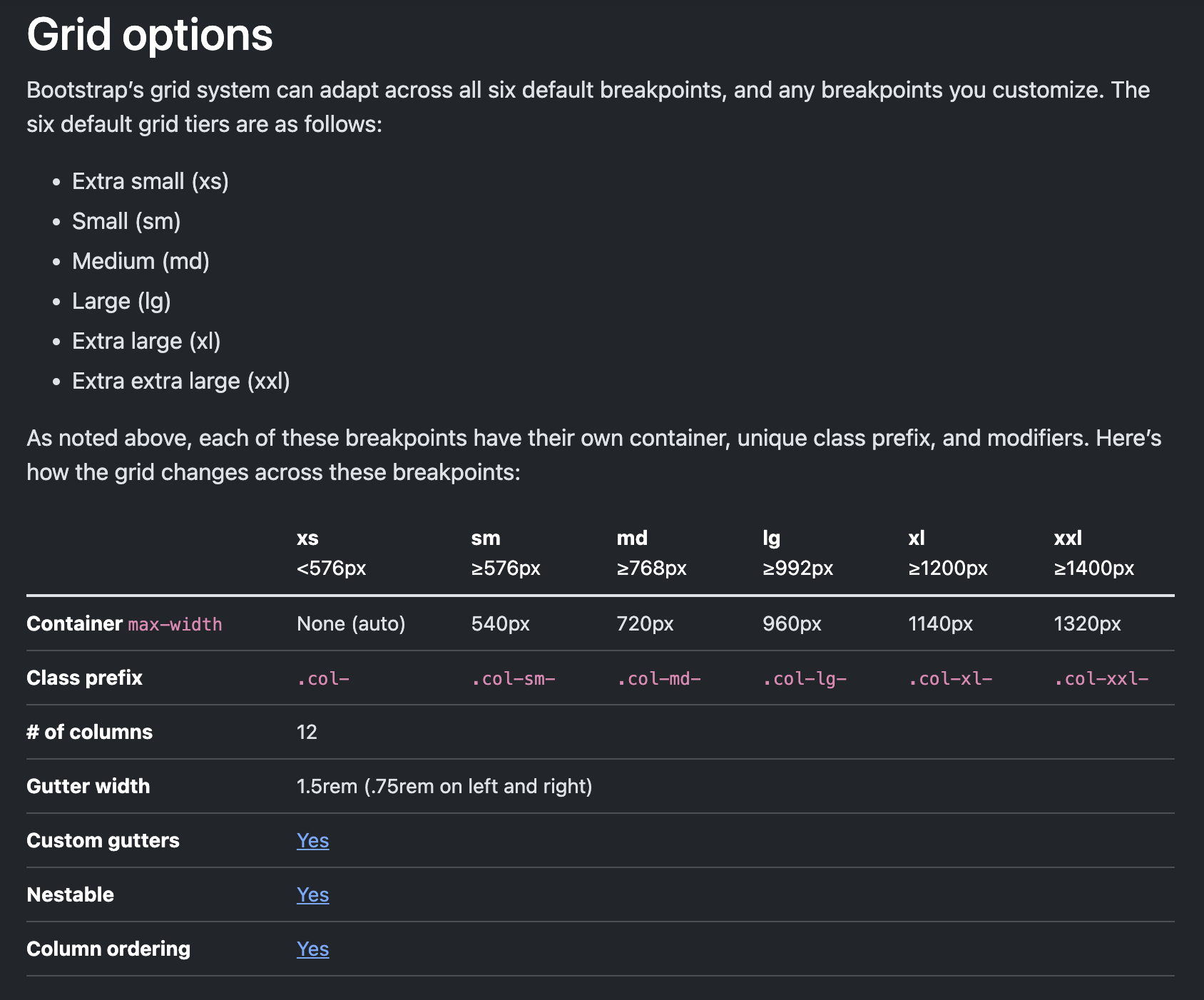The image size is (1204, 1000).
Task: Click the "1.5rem" gutter width text
Action: tap(327, 786)
